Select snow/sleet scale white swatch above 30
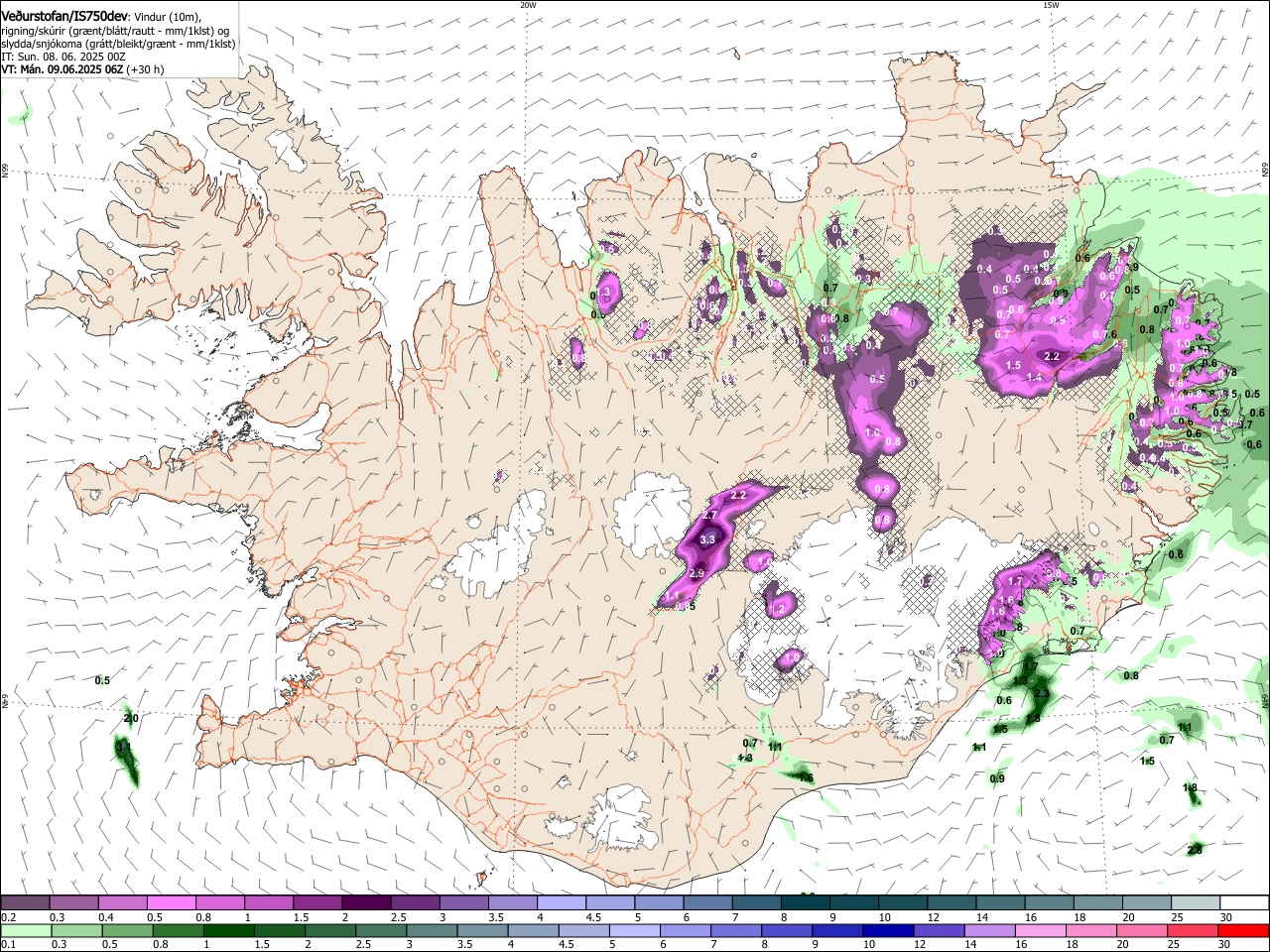1270x952 pixels. [1245, 903]
